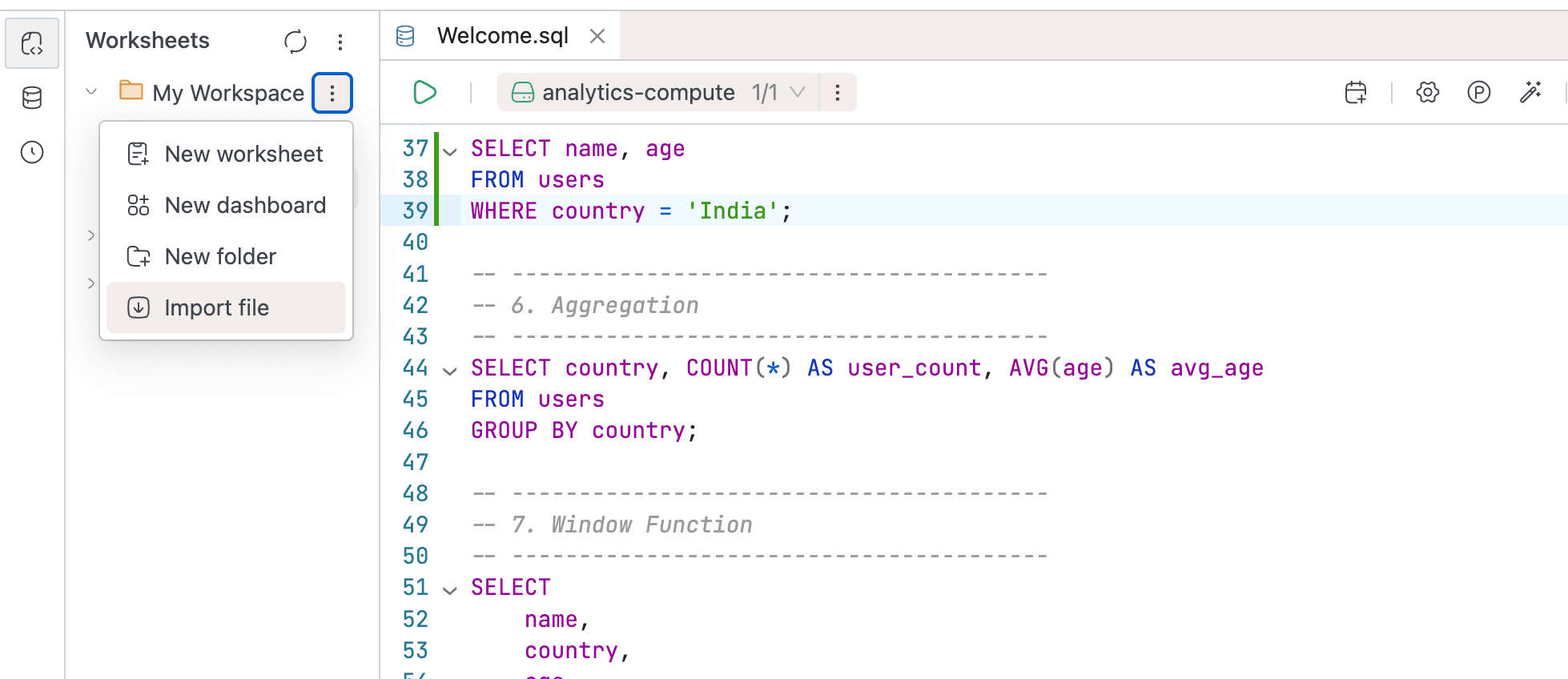Open the query history clock icon
1568x679 pixels.
(32, 152)
